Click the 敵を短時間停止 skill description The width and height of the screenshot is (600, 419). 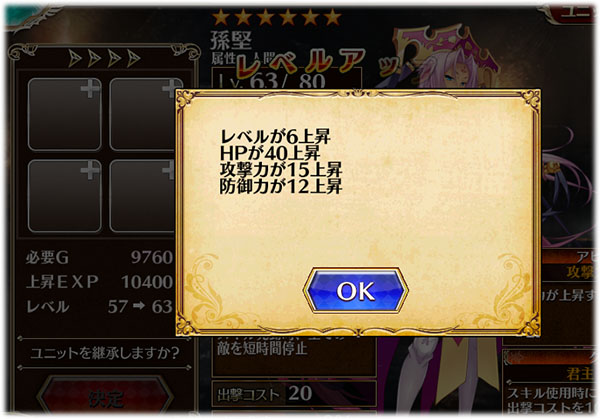coord(262,349)
